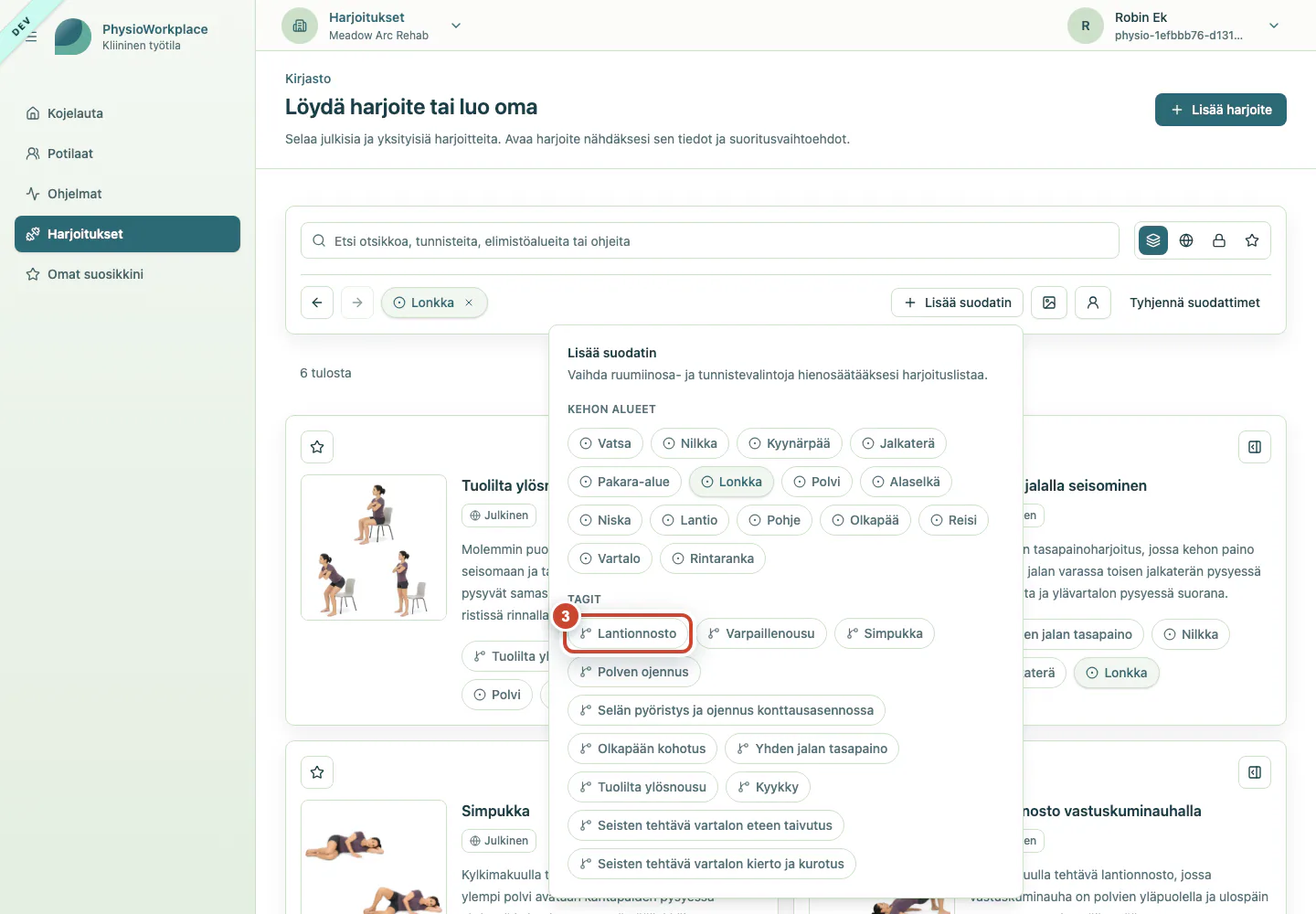The width and height of the screenshot is (1316, 914).
Task: Favorite the Tuolilta ylösnousu exercise card
Action: pos(317,447)
